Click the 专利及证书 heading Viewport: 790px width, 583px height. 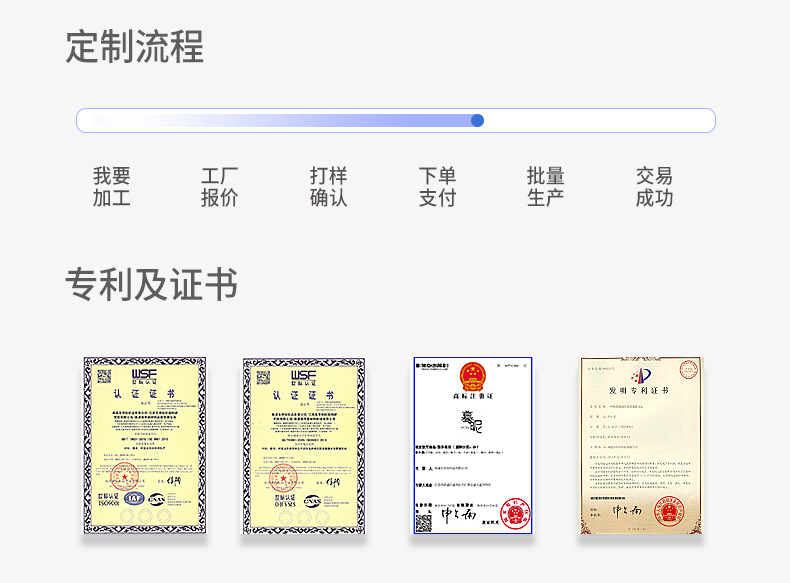(x=151, y=285)
